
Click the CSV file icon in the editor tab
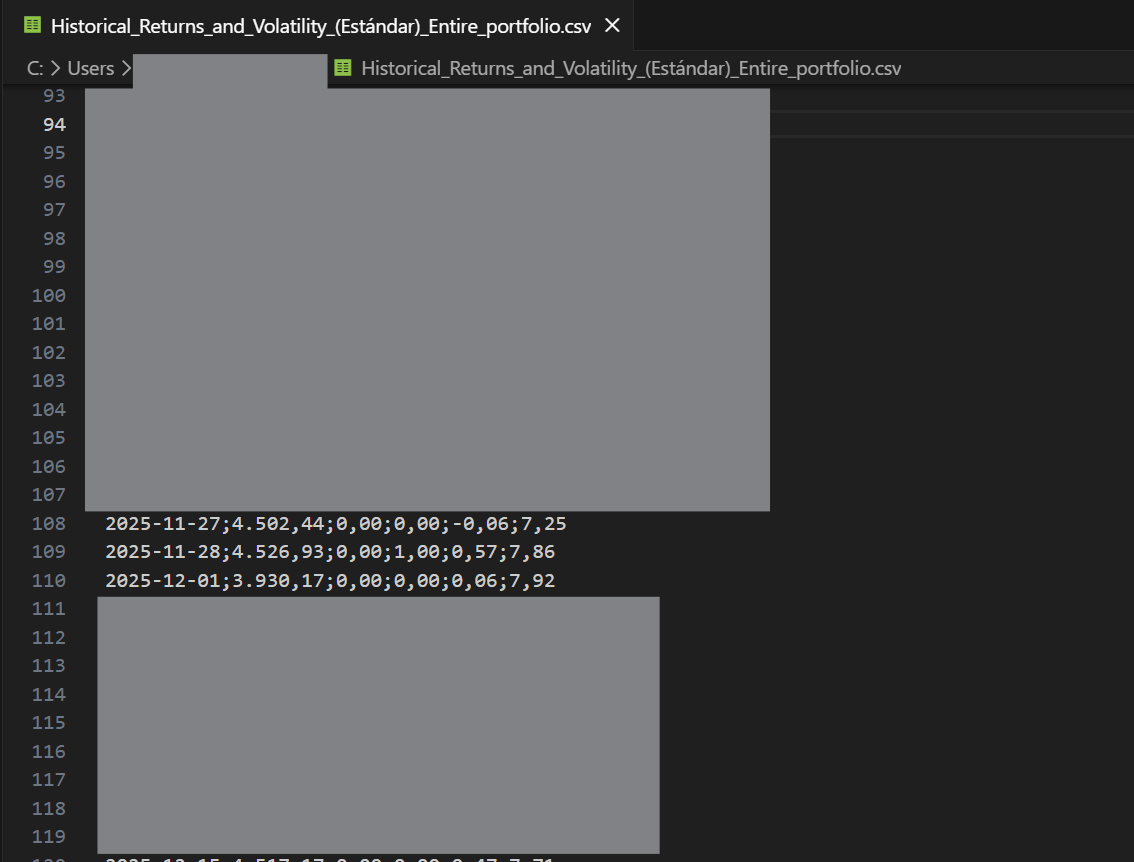pyautogui.click(x=32, y=26)
